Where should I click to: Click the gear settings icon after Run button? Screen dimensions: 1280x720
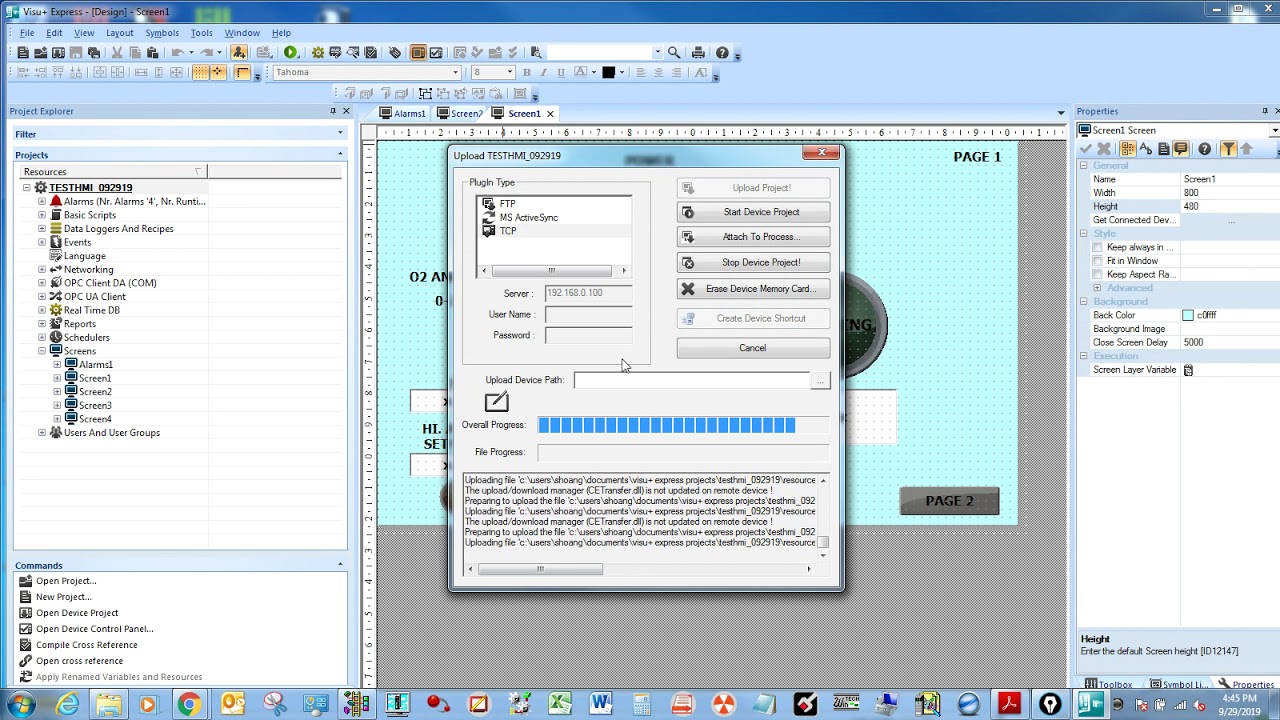[x=318, y=52]
